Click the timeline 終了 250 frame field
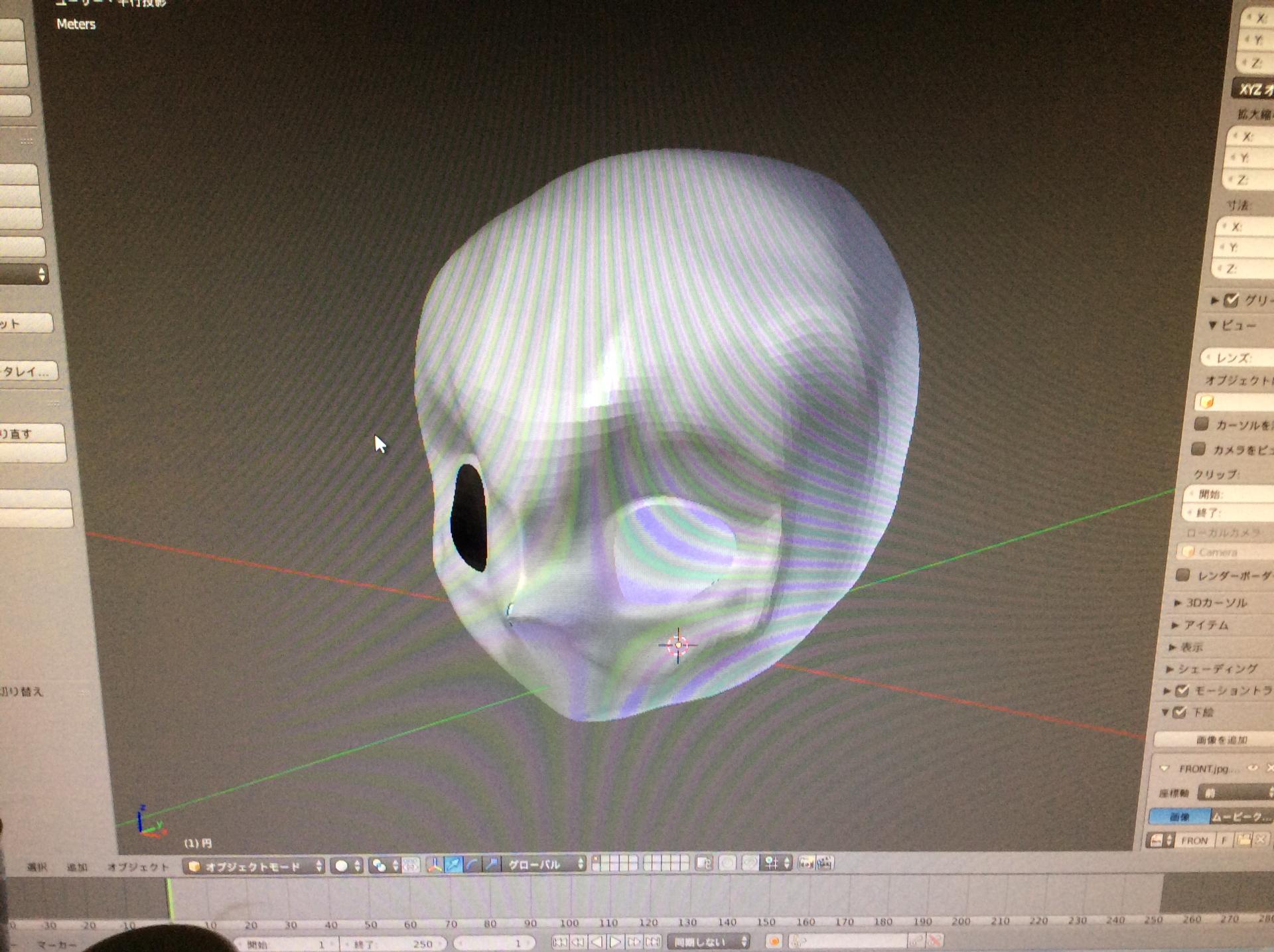Image resolution: width=1274 pixels, height=952 pixels. (x=393, y=943)
